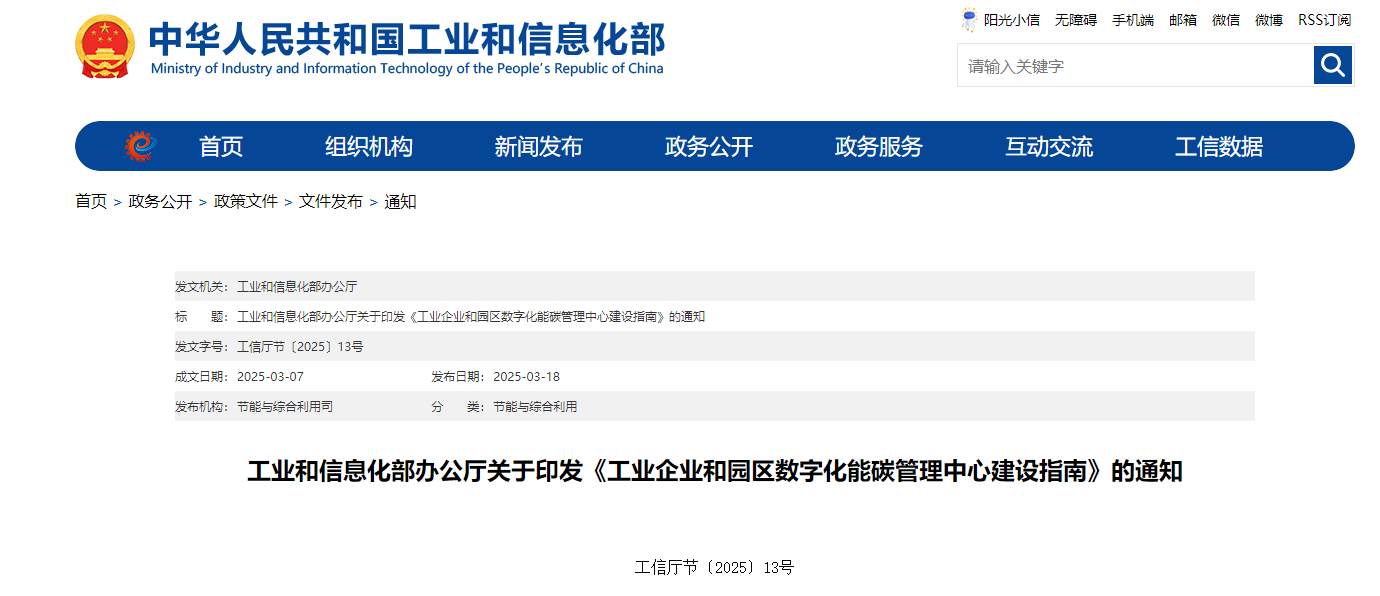This screenshot has width=1380, height=596.
Task: Click the 中华人民共和国工业和信息化部 site title
Action: pos(407,38)
